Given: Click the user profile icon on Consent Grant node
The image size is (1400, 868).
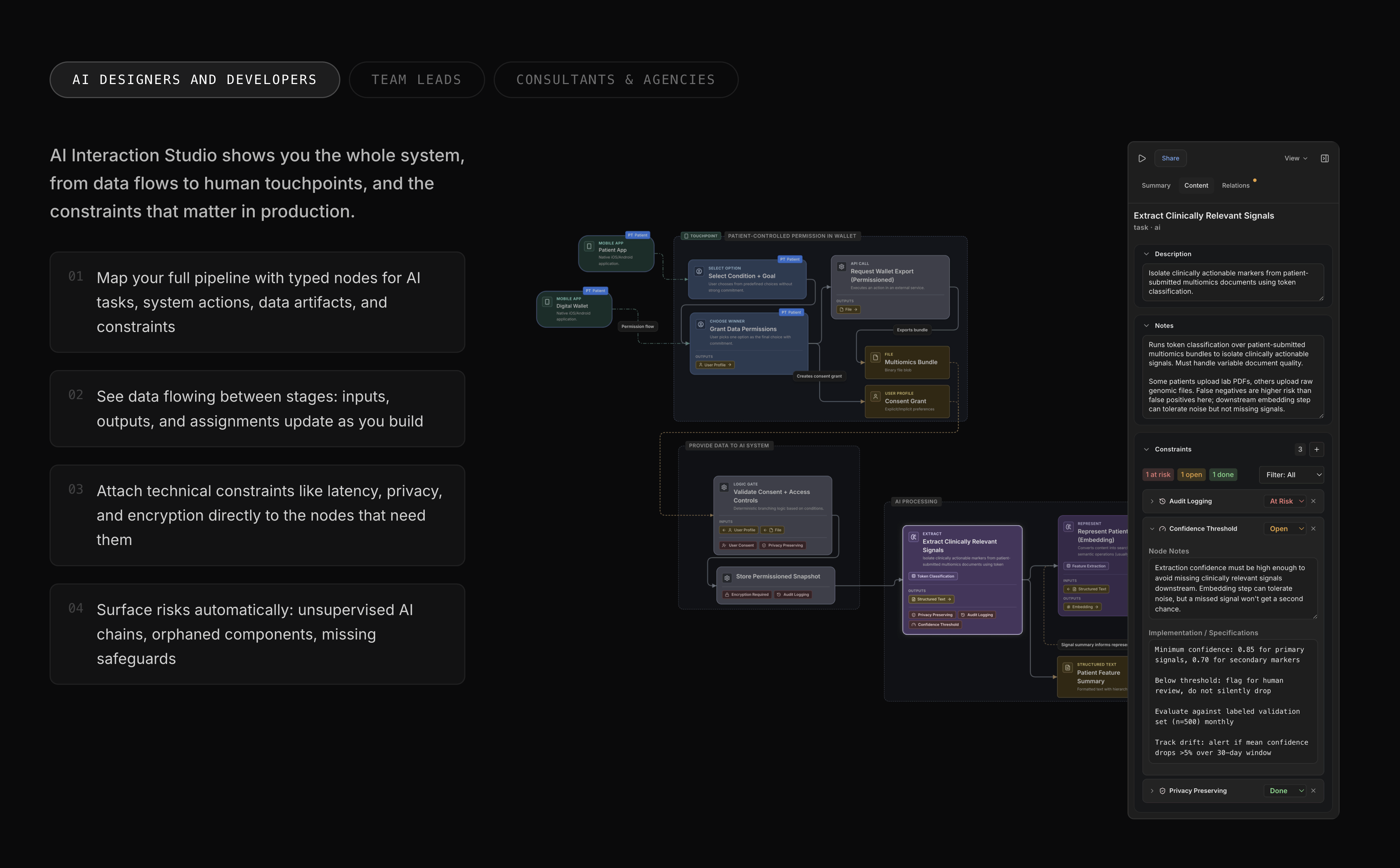Looking at the screenshot, I should [x=875, y=397].
